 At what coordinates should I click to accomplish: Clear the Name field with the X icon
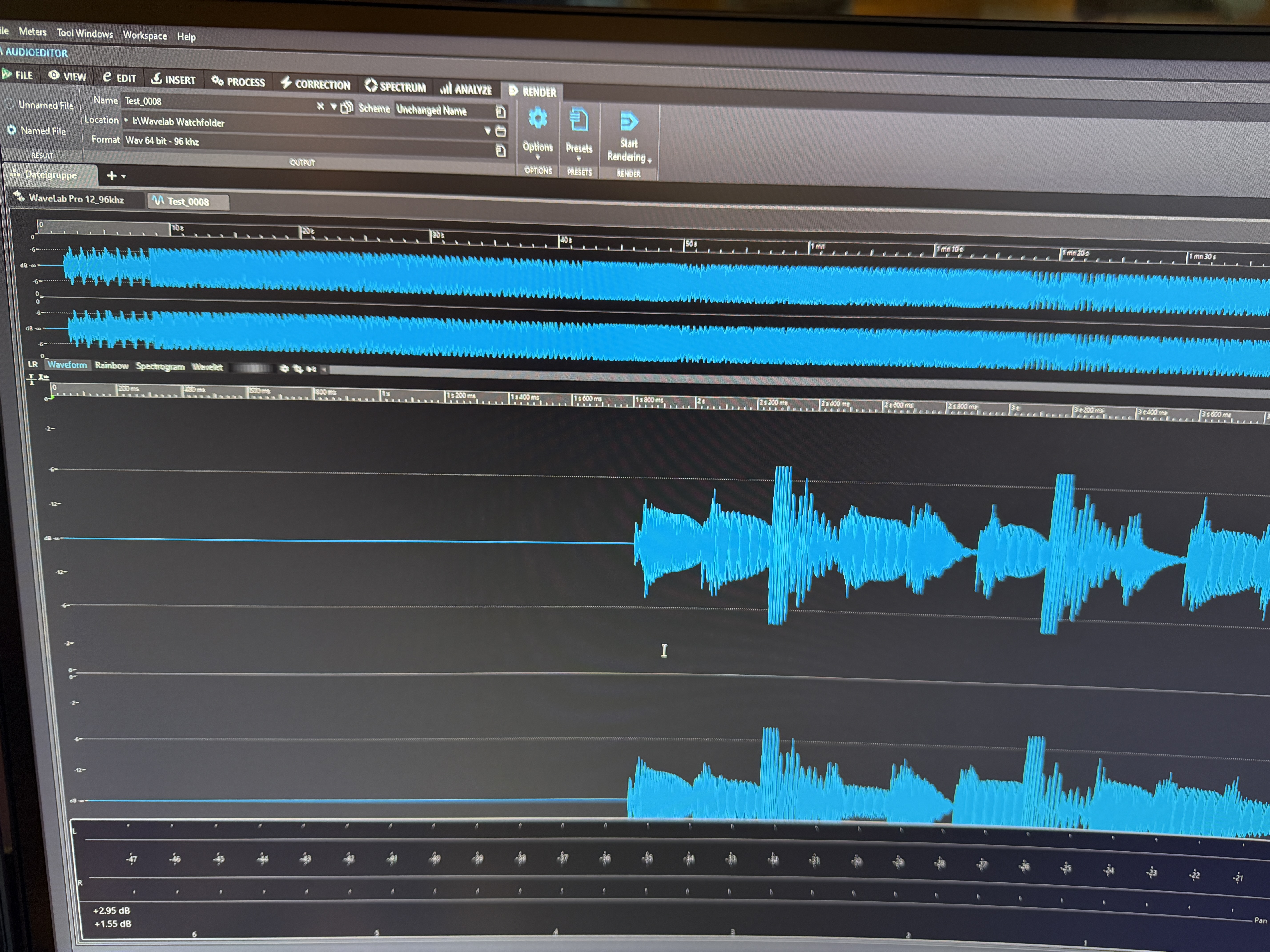320,106
